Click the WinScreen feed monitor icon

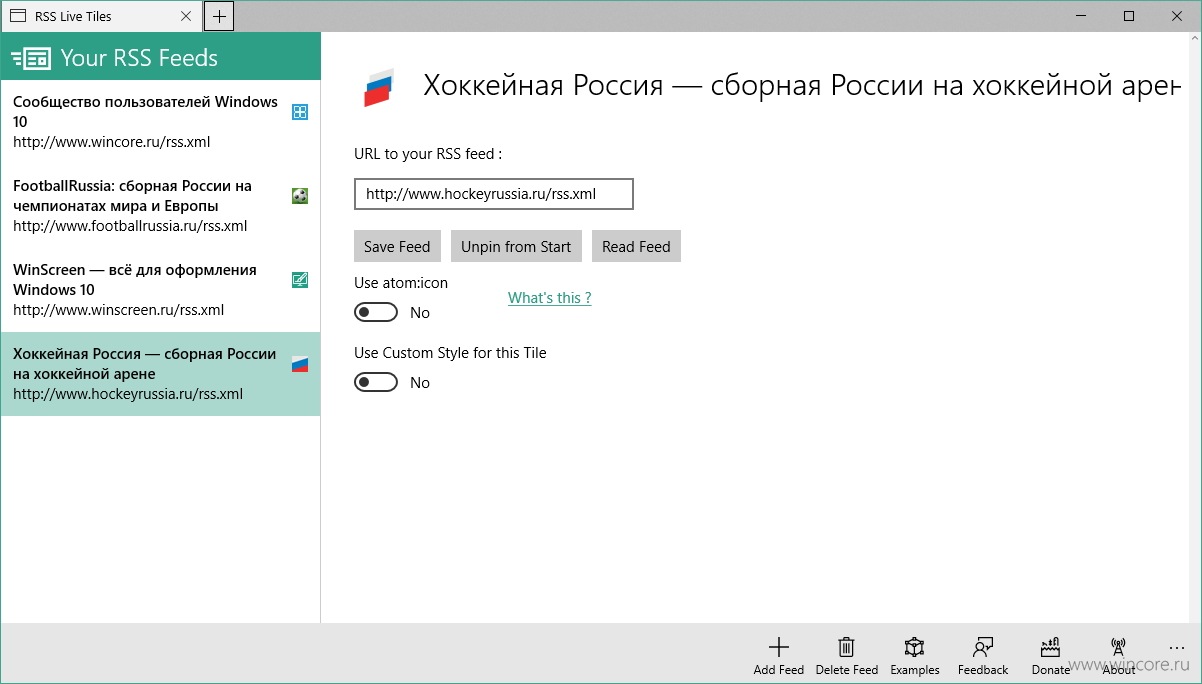(300, 280)
